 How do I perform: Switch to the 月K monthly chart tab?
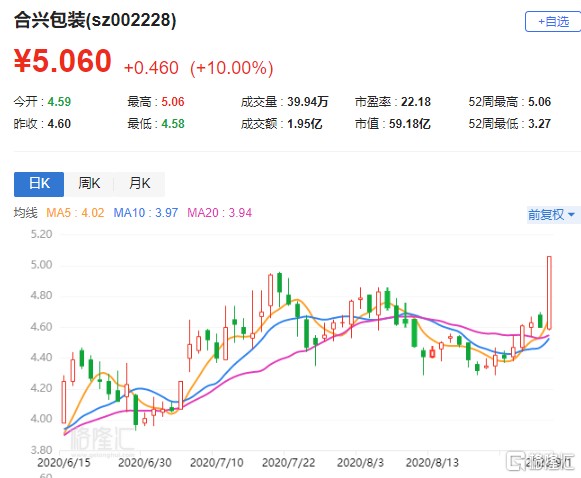tap(139, 184)
